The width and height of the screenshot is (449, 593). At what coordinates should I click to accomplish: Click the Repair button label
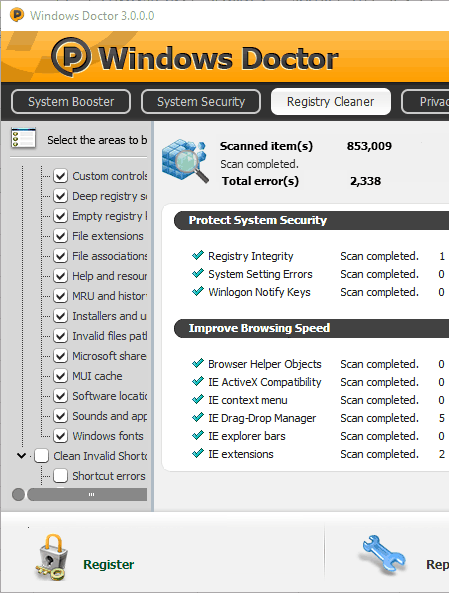(437, 564)
